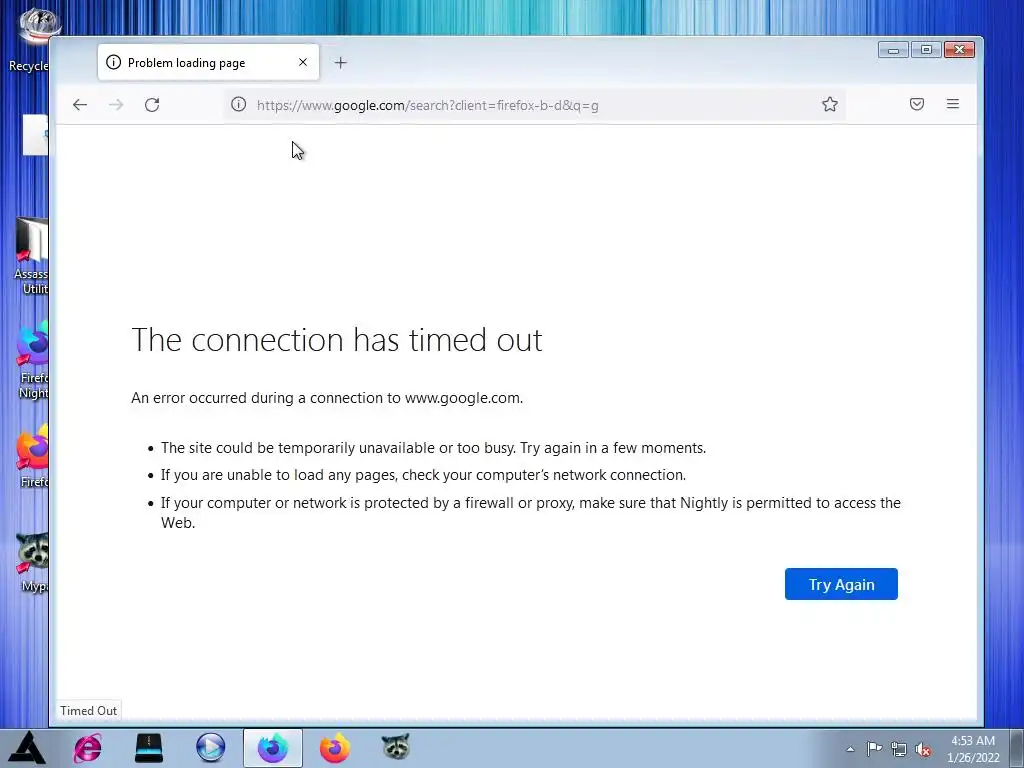Screen dimensions: 1024x768
Task: Reload the current page
Action: point(152,104)
